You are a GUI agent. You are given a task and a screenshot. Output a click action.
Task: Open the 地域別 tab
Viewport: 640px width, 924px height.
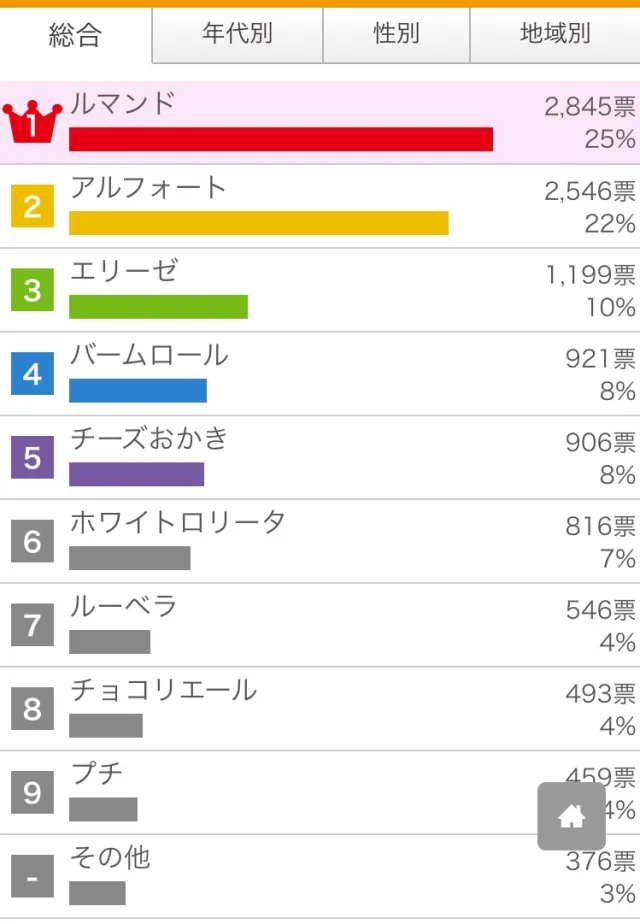(x=555, y=34)
